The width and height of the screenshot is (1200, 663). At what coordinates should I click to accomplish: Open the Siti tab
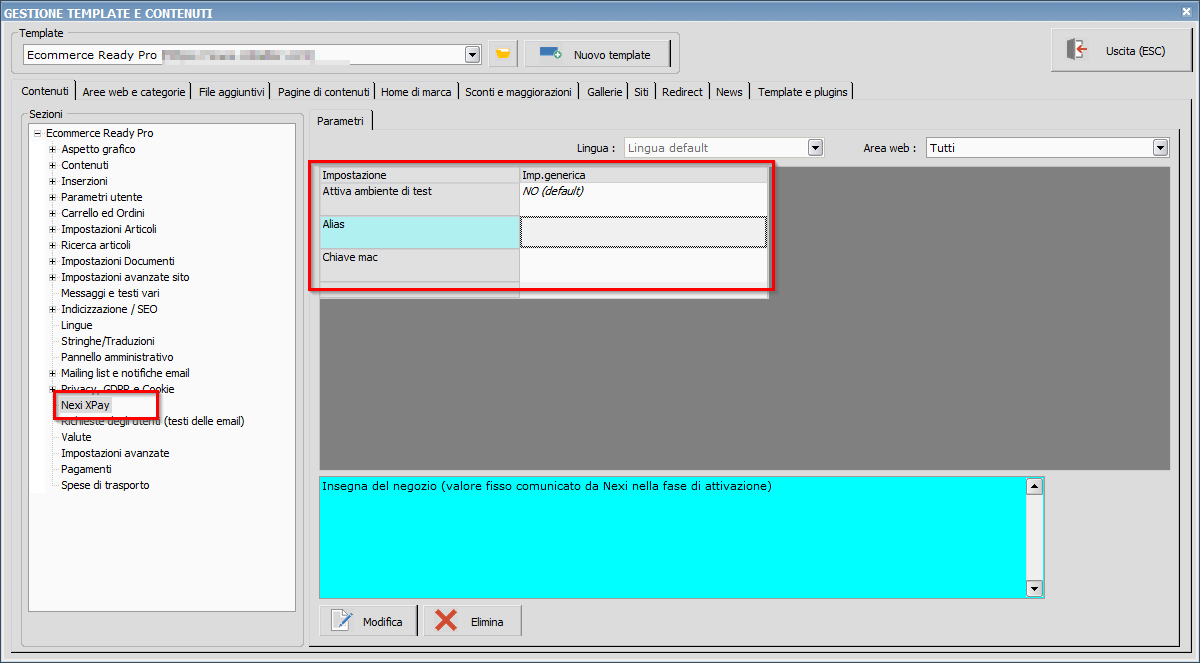[641, 92]
